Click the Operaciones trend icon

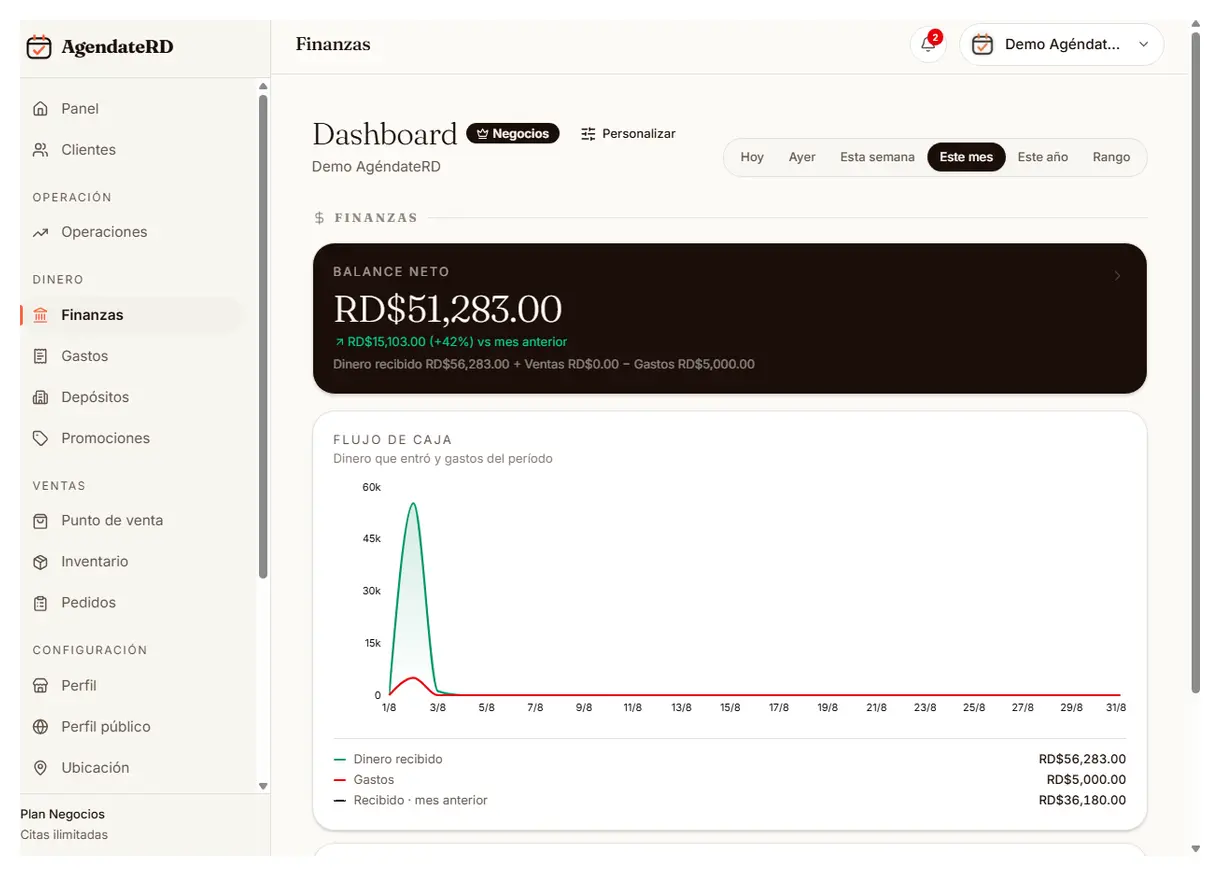coord(40,232)
